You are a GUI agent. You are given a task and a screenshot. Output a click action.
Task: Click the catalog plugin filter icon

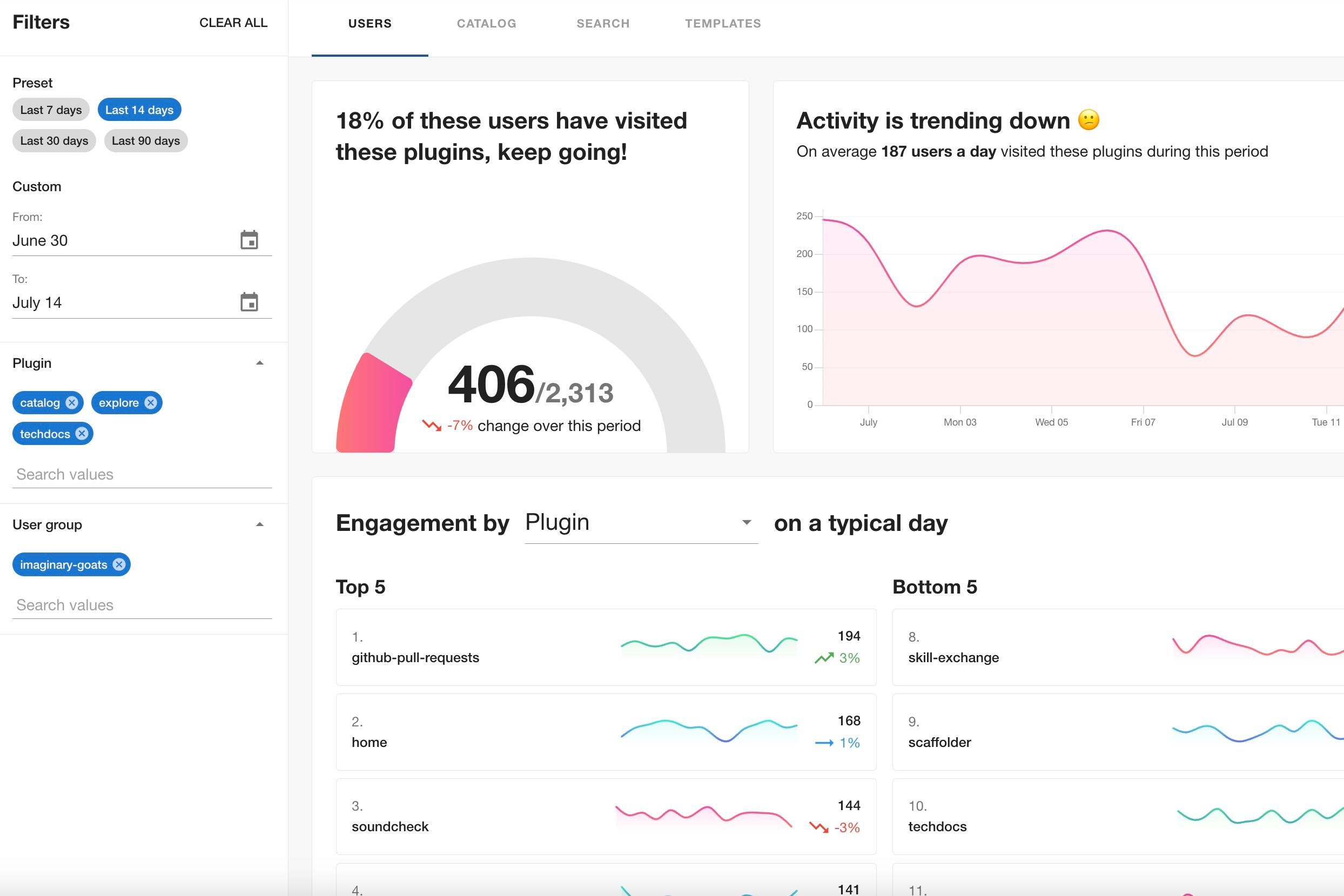click(72, 402)
